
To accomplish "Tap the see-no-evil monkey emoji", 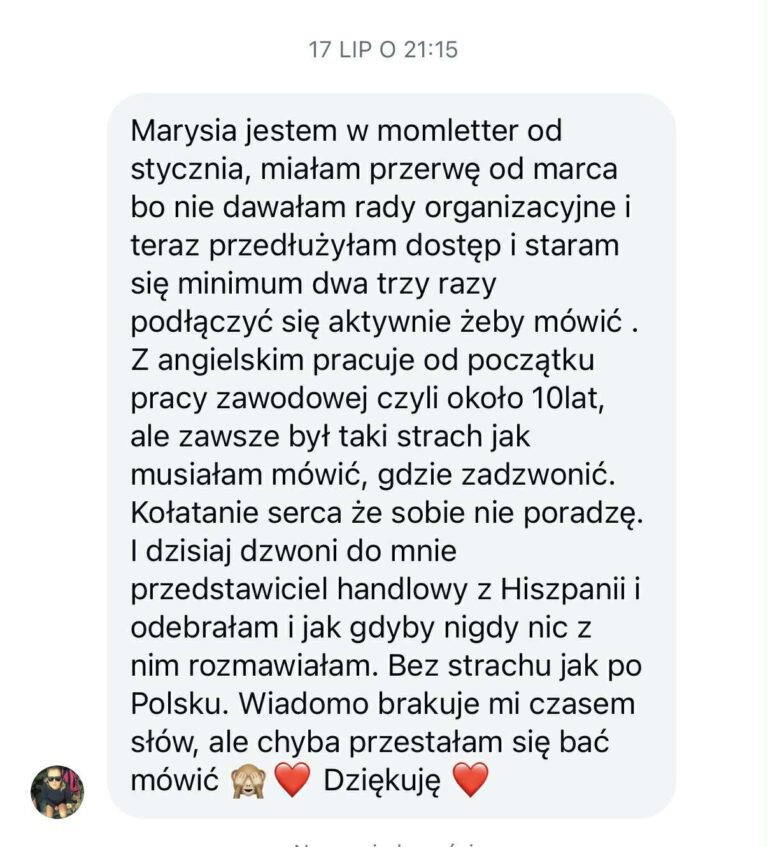I will (248, 780).
